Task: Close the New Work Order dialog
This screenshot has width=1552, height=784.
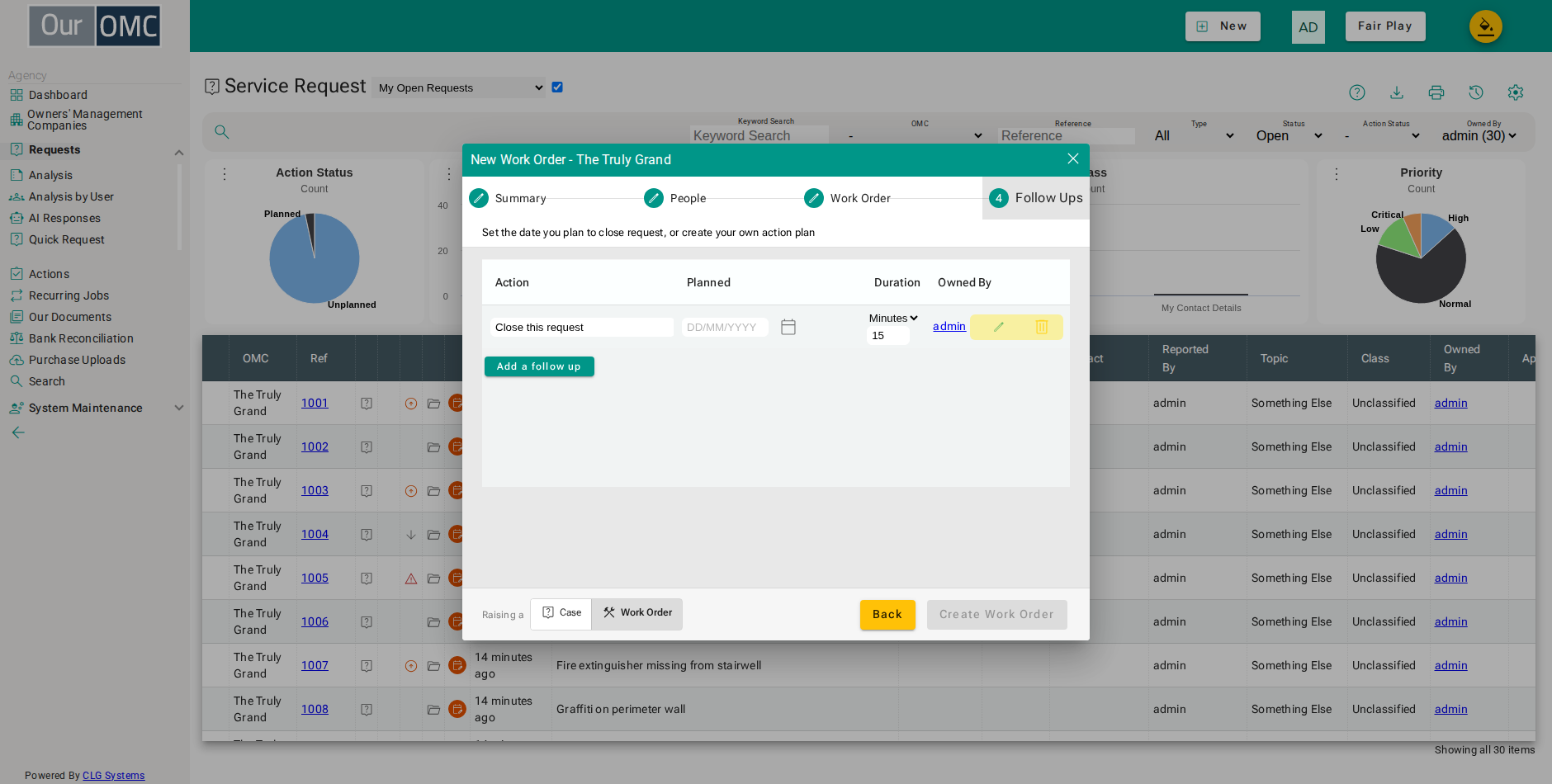Action: (x=1073, y=158)
